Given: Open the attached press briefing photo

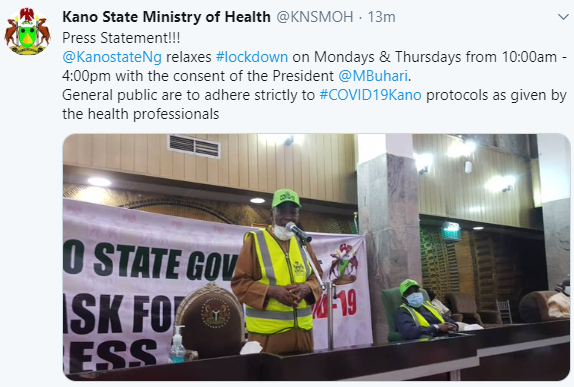Looking at the screenshot, I should (317, 257).
